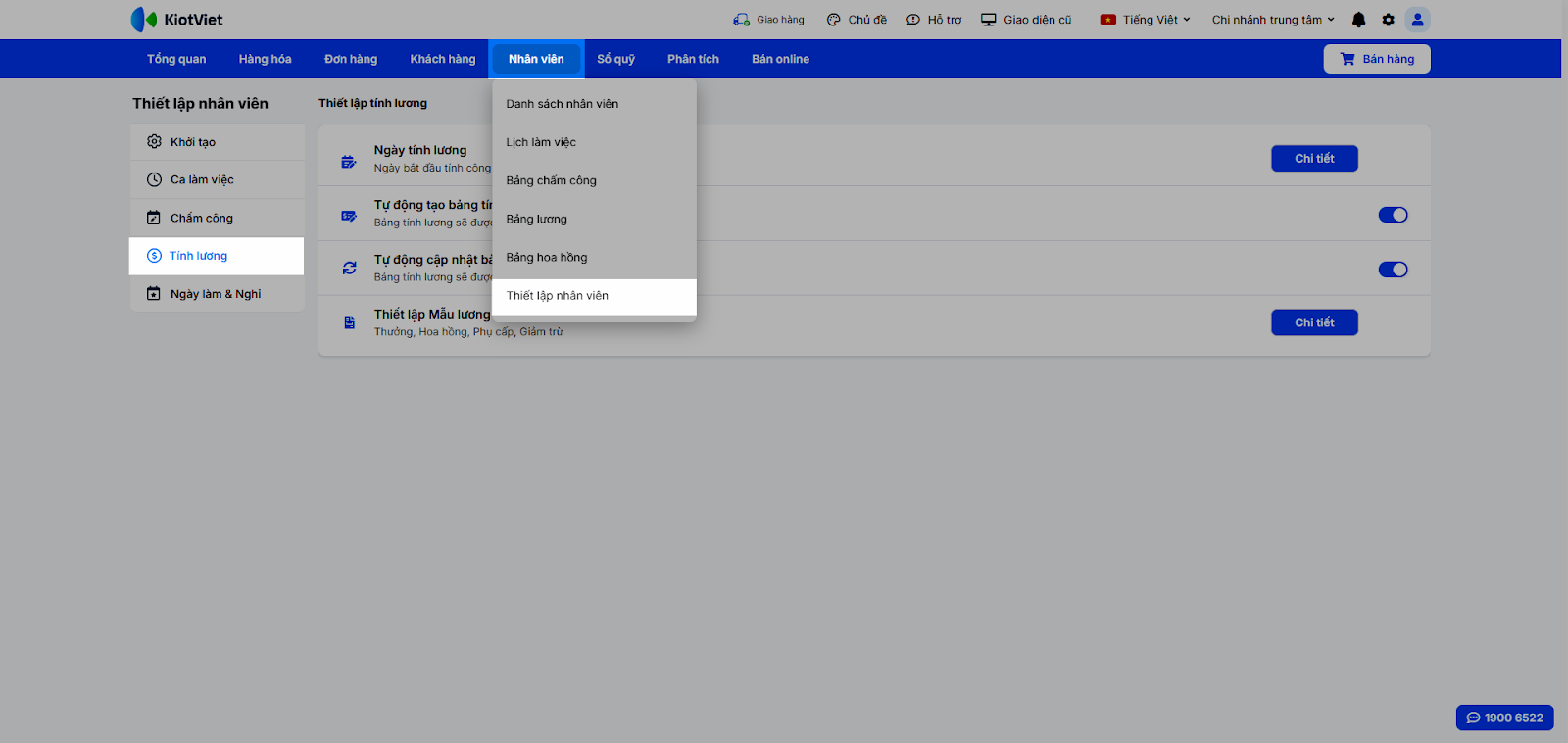Screen dimensions: 1568x743
Task: Click the Tự động cập nhật refresh icon
Action: [x=349, y=268]
